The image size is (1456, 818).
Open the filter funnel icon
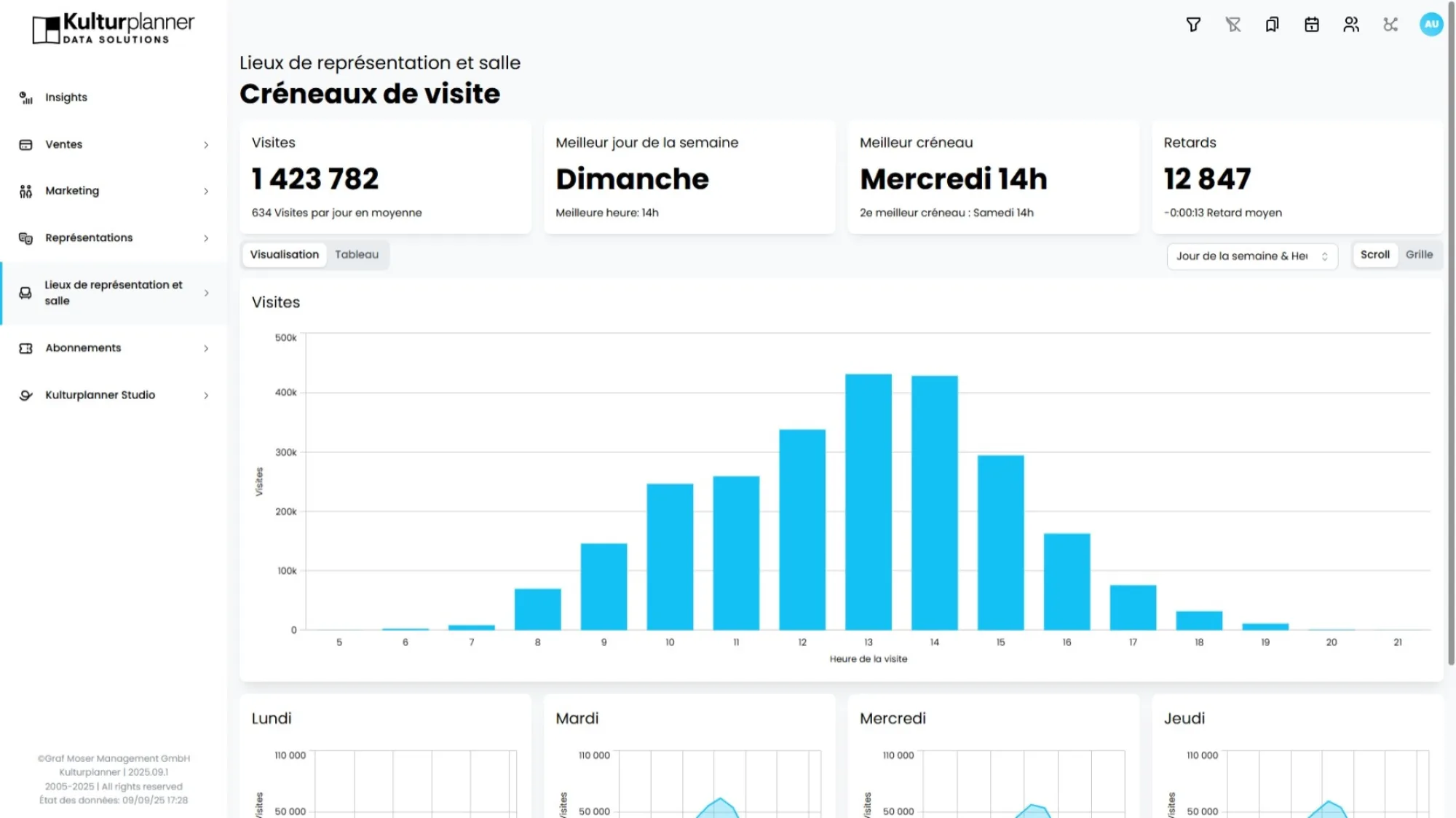click(x=1193, y=25)
